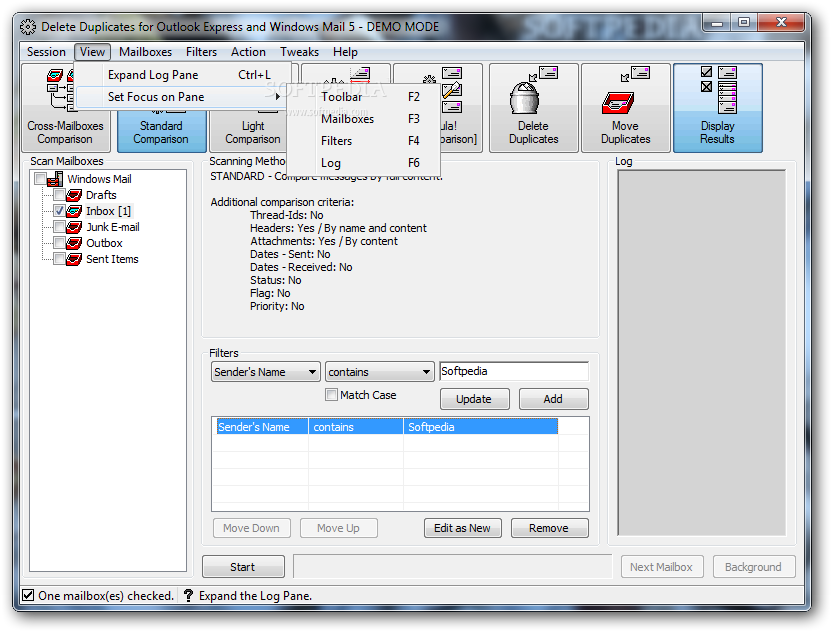Open the Help menu
Image resolution: width=832 pixels, height=632 pixels.
(345, 52)
